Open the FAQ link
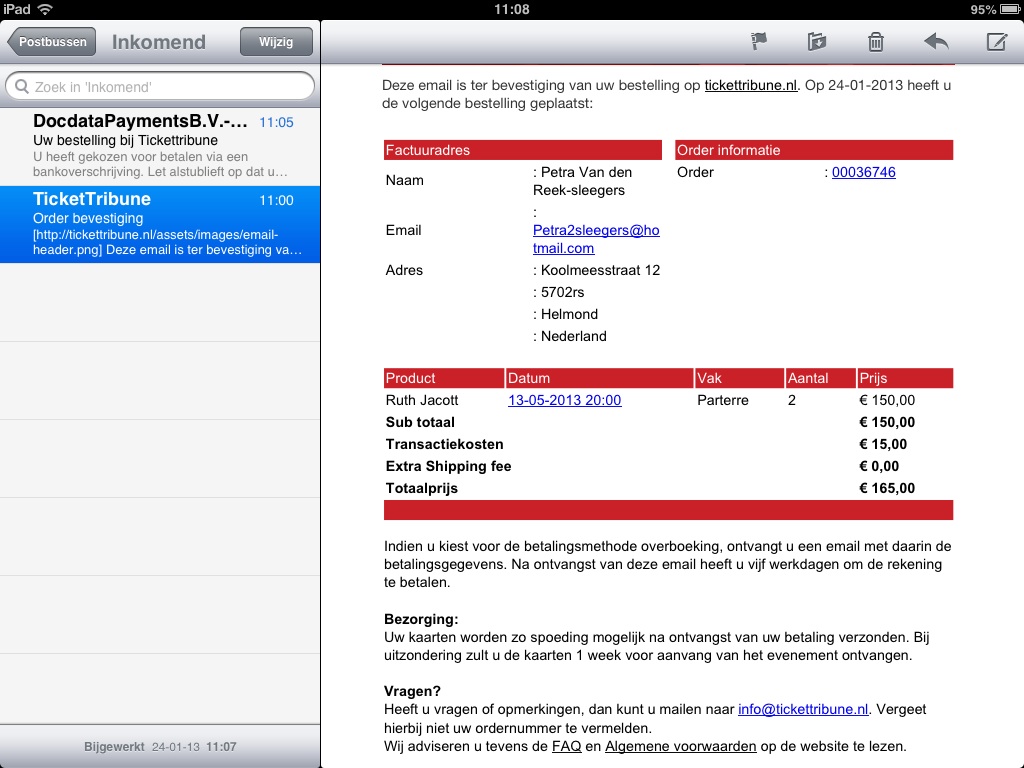The width and height of the screenshot is (1024, 768). (x=566, y=746)
